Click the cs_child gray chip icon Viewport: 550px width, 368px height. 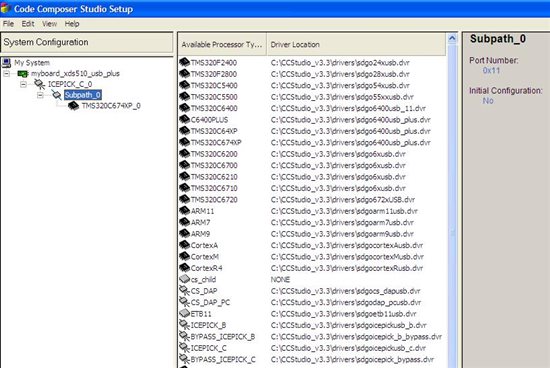pos(185,279)
